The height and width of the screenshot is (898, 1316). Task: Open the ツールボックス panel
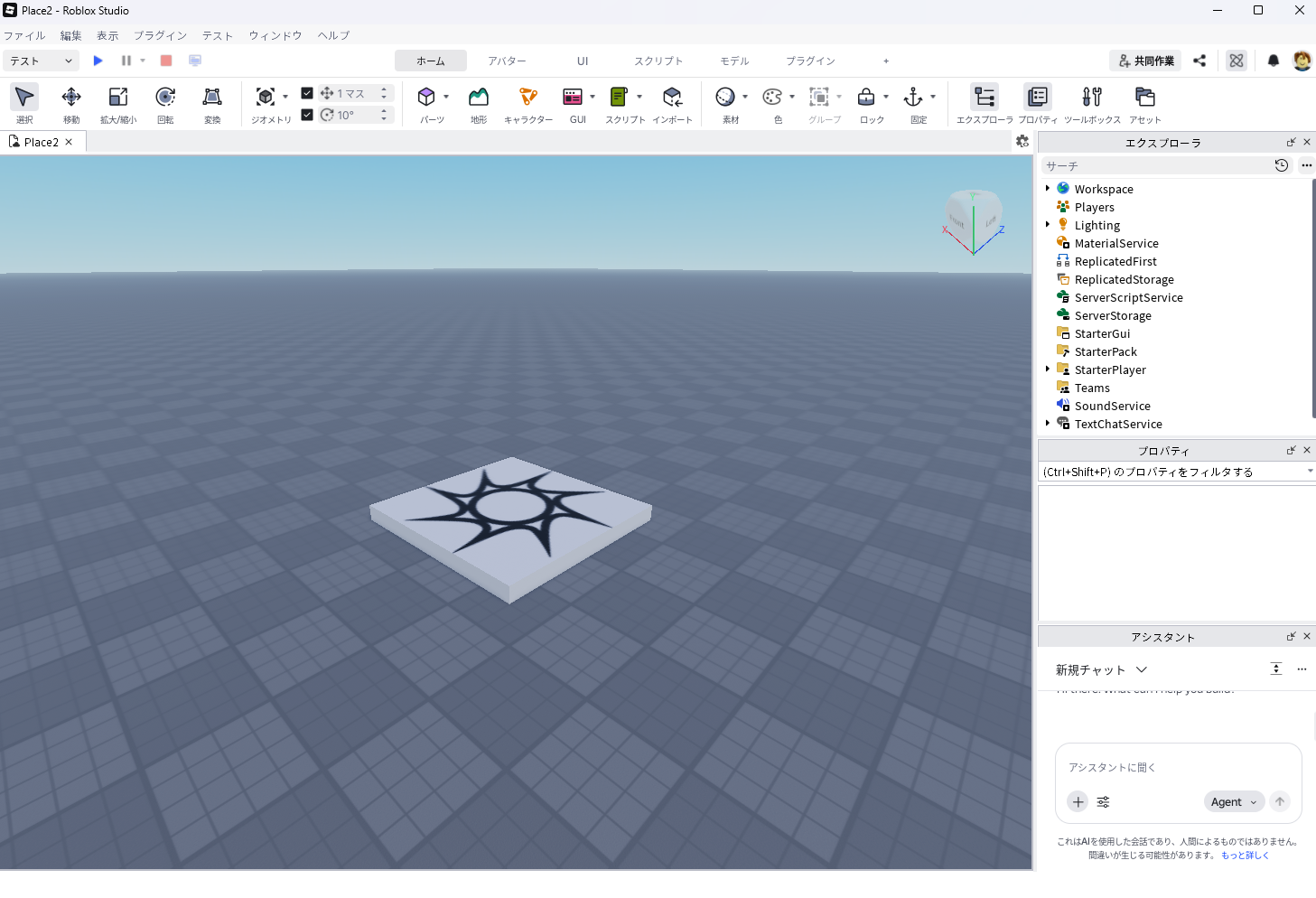click(1092, 103)
